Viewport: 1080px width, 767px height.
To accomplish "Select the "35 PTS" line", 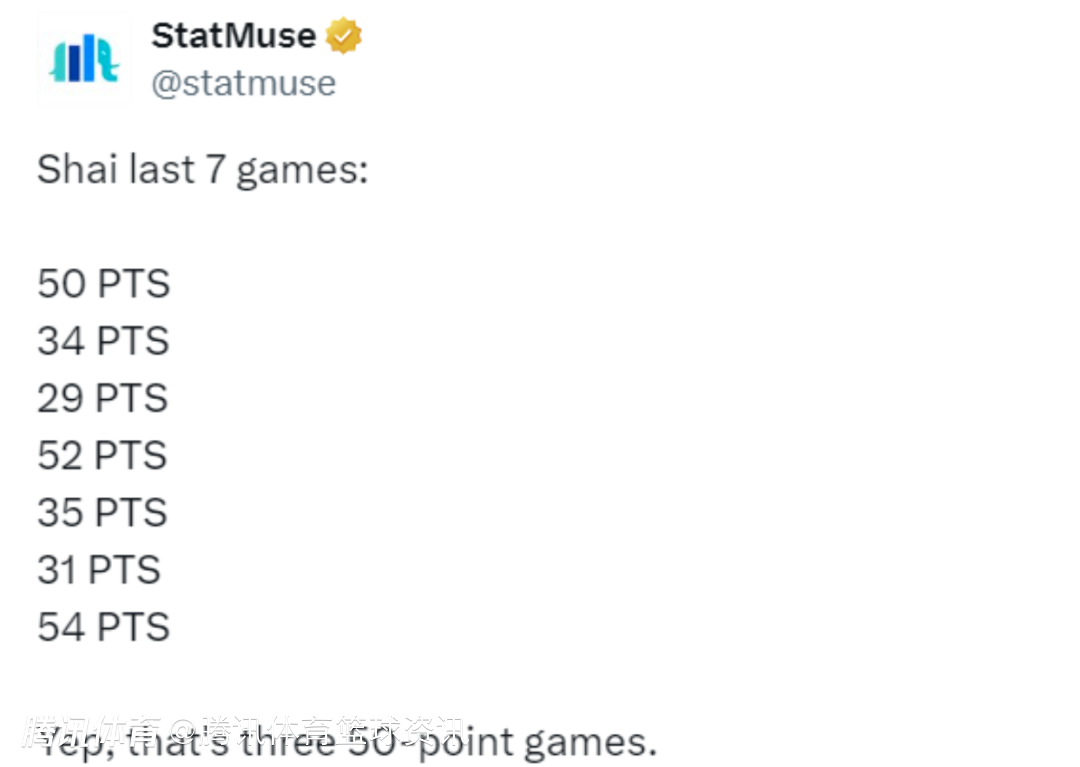I will pos(104,512).
